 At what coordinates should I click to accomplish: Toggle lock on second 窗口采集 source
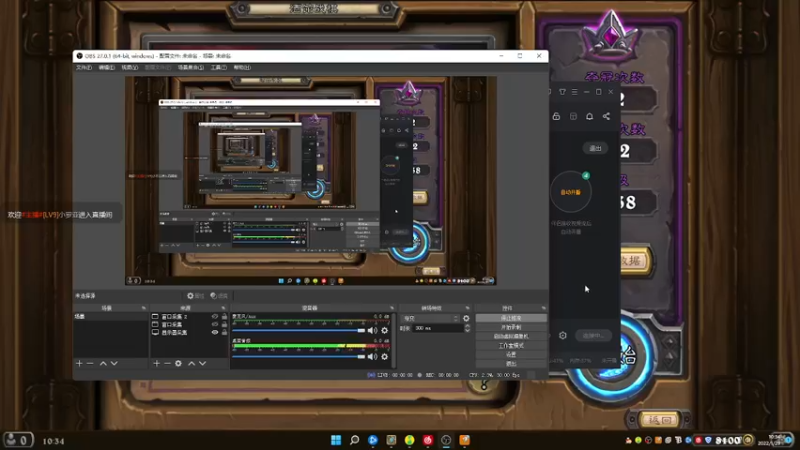point(224,324)
